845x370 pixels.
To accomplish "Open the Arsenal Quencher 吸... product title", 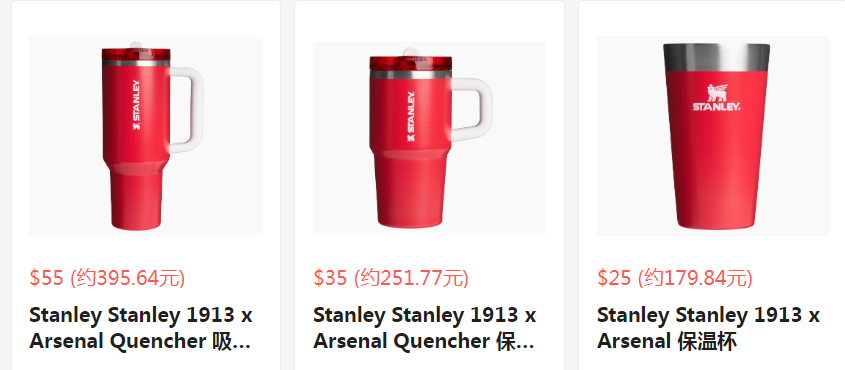I will click(x=141, y=328).
